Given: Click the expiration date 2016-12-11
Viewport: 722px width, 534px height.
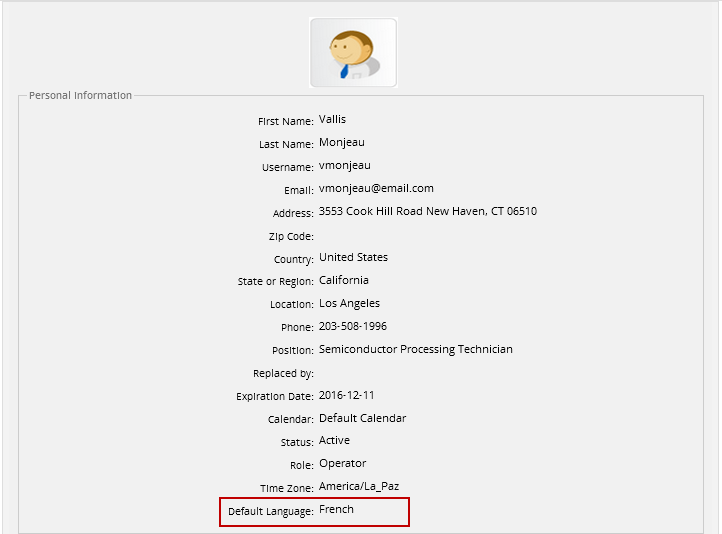Looking at the screenshot, I should pyautogui.click(x=347, y=396).
